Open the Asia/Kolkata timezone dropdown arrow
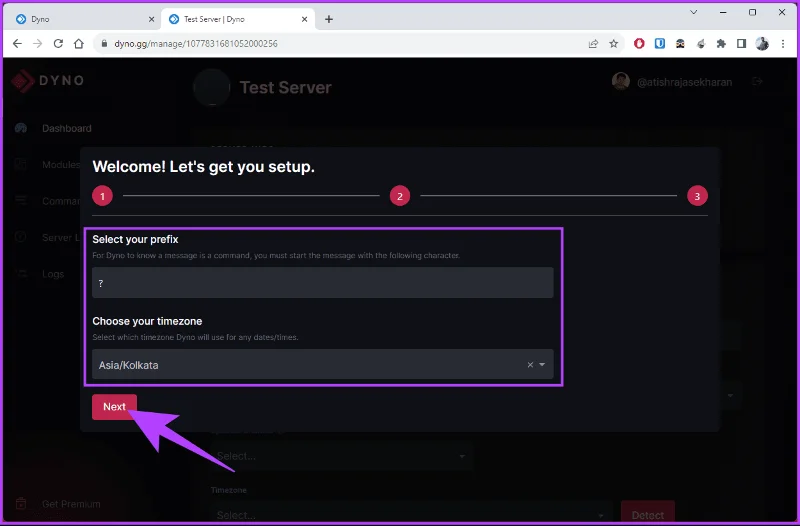 [x=542, y=364]
